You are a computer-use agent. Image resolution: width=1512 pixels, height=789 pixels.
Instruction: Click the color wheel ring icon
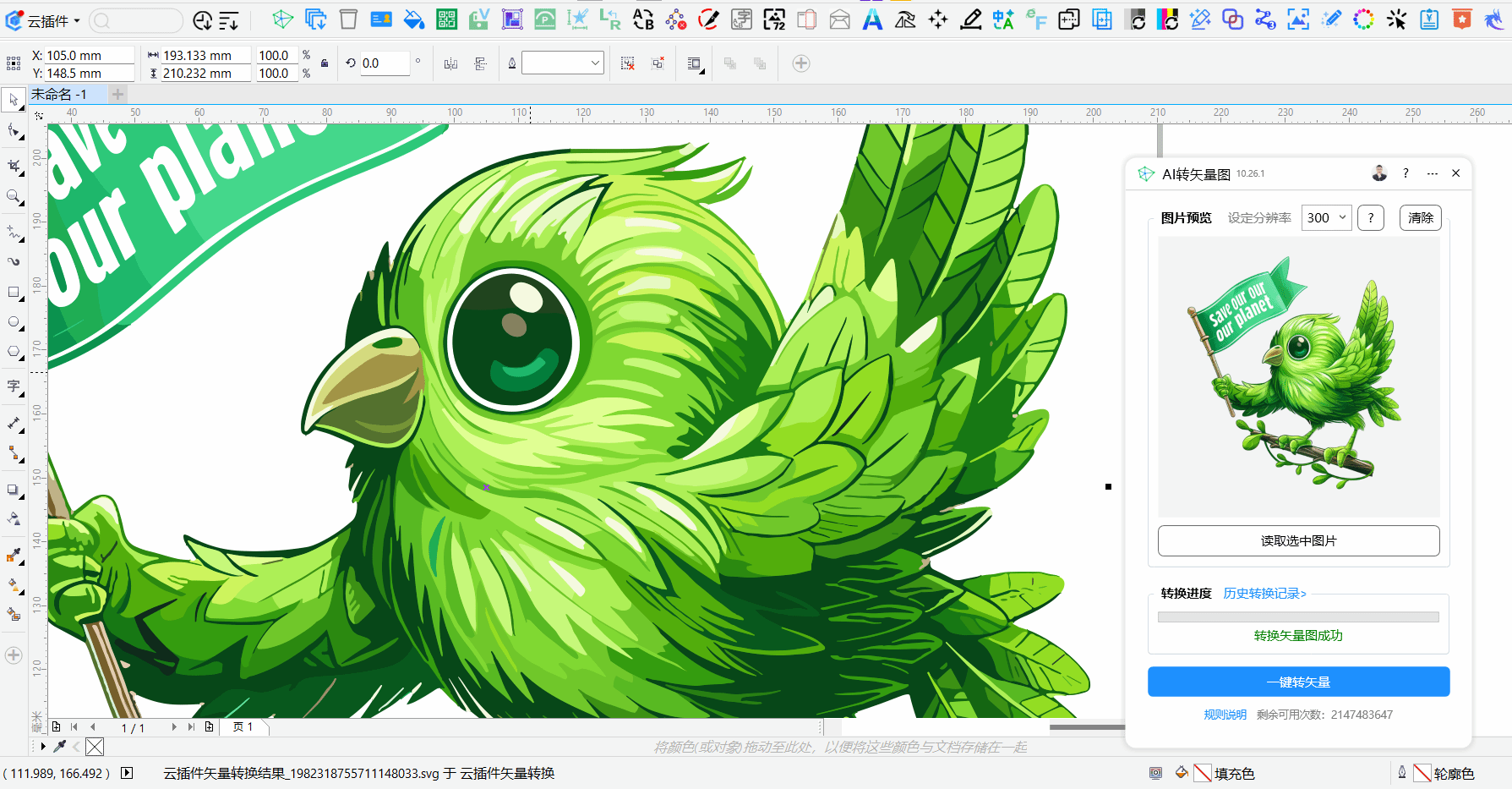(x=1363, y=19)
